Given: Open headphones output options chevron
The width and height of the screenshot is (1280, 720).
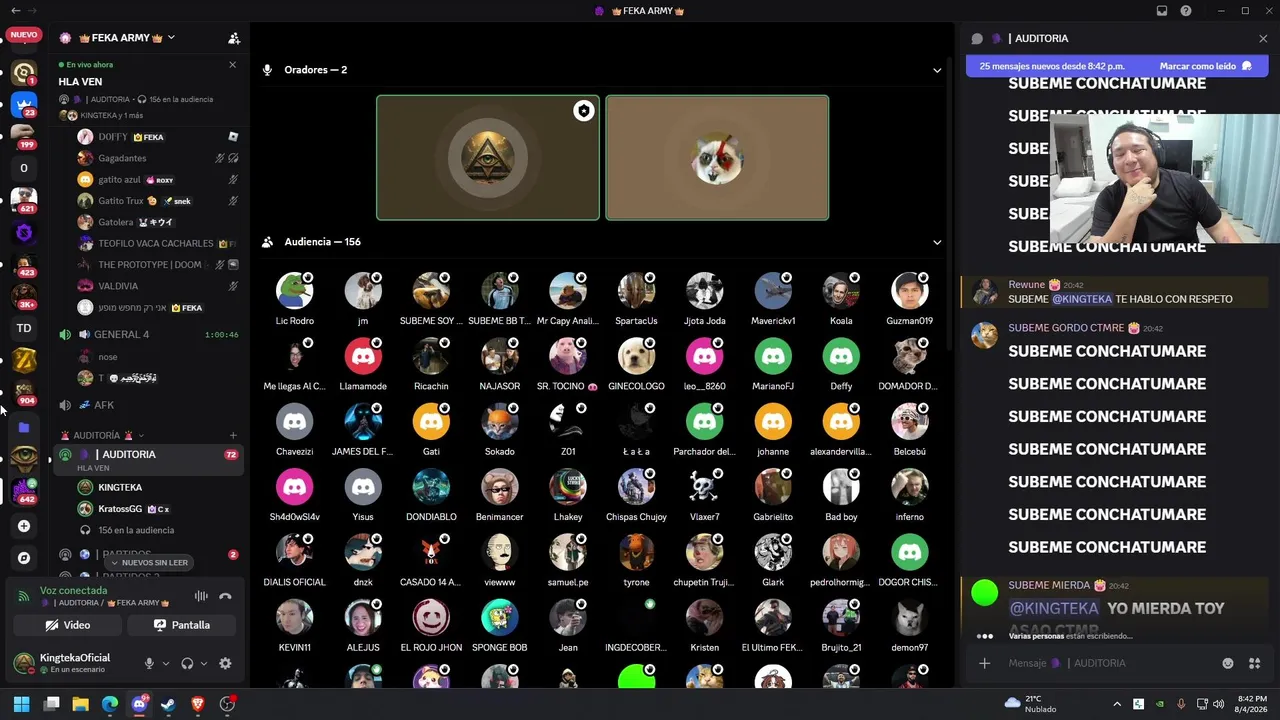Looking at the screenshot, I should click(204, 663).
